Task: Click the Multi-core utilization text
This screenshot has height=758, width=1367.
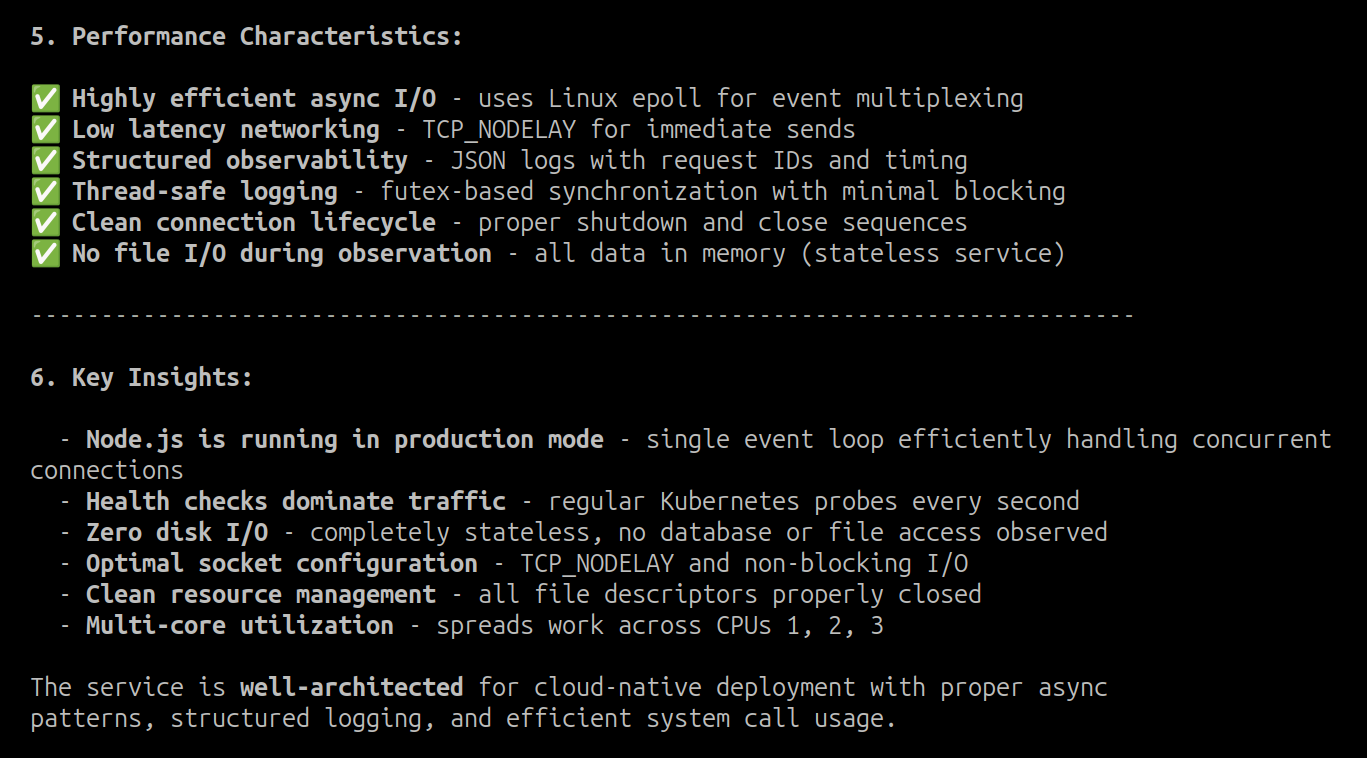Action: click(239, 625)
